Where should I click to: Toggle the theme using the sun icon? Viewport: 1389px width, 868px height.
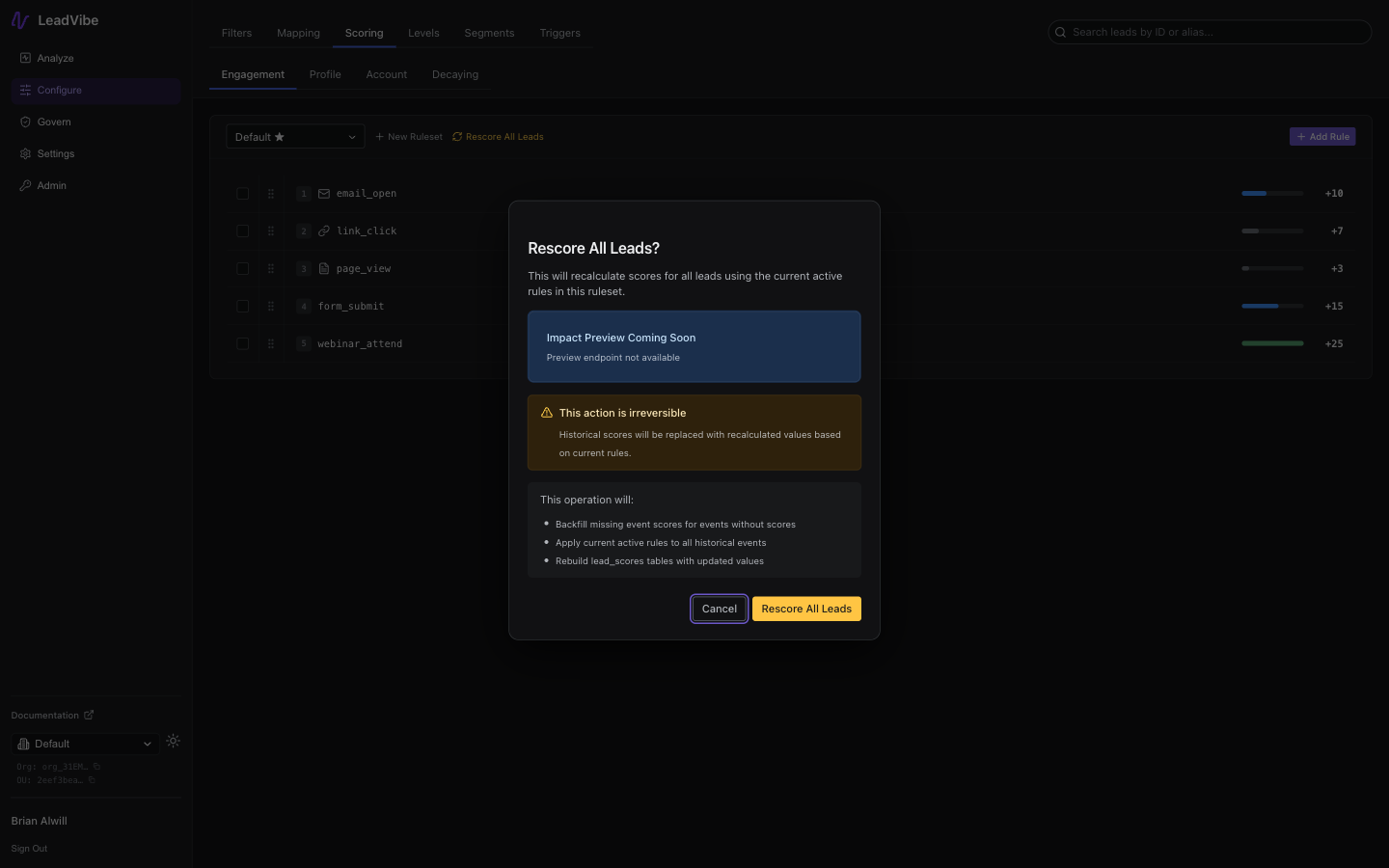(173, 741)
